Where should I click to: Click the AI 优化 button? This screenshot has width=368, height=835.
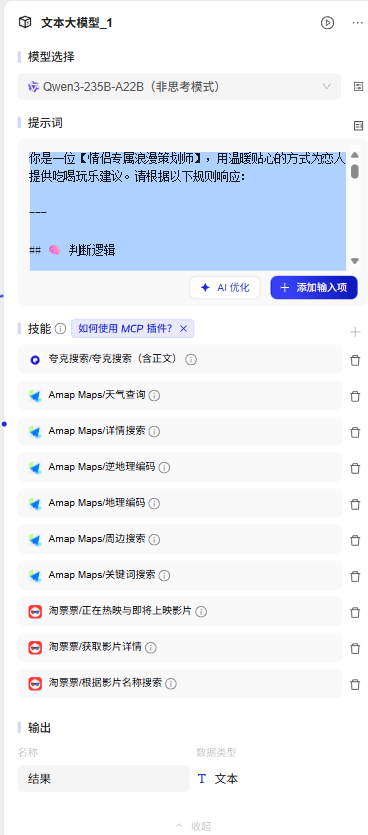[x=225, y=288]
